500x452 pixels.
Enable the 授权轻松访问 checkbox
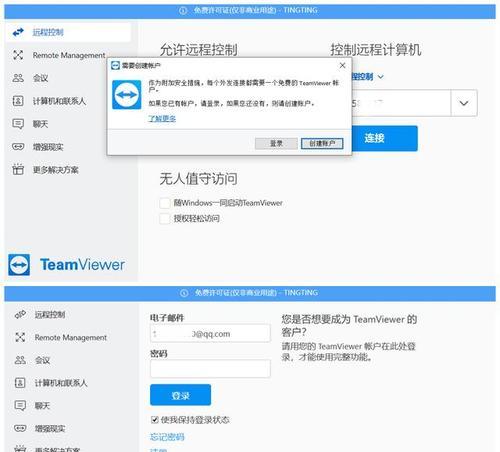point(165,219)
